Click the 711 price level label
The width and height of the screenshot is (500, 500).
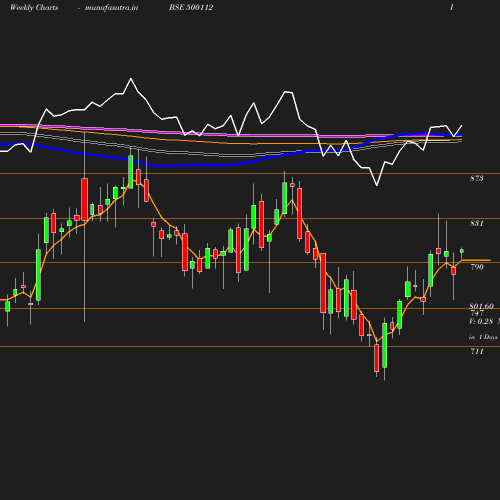pyautogui.click(x=477, y=351)
